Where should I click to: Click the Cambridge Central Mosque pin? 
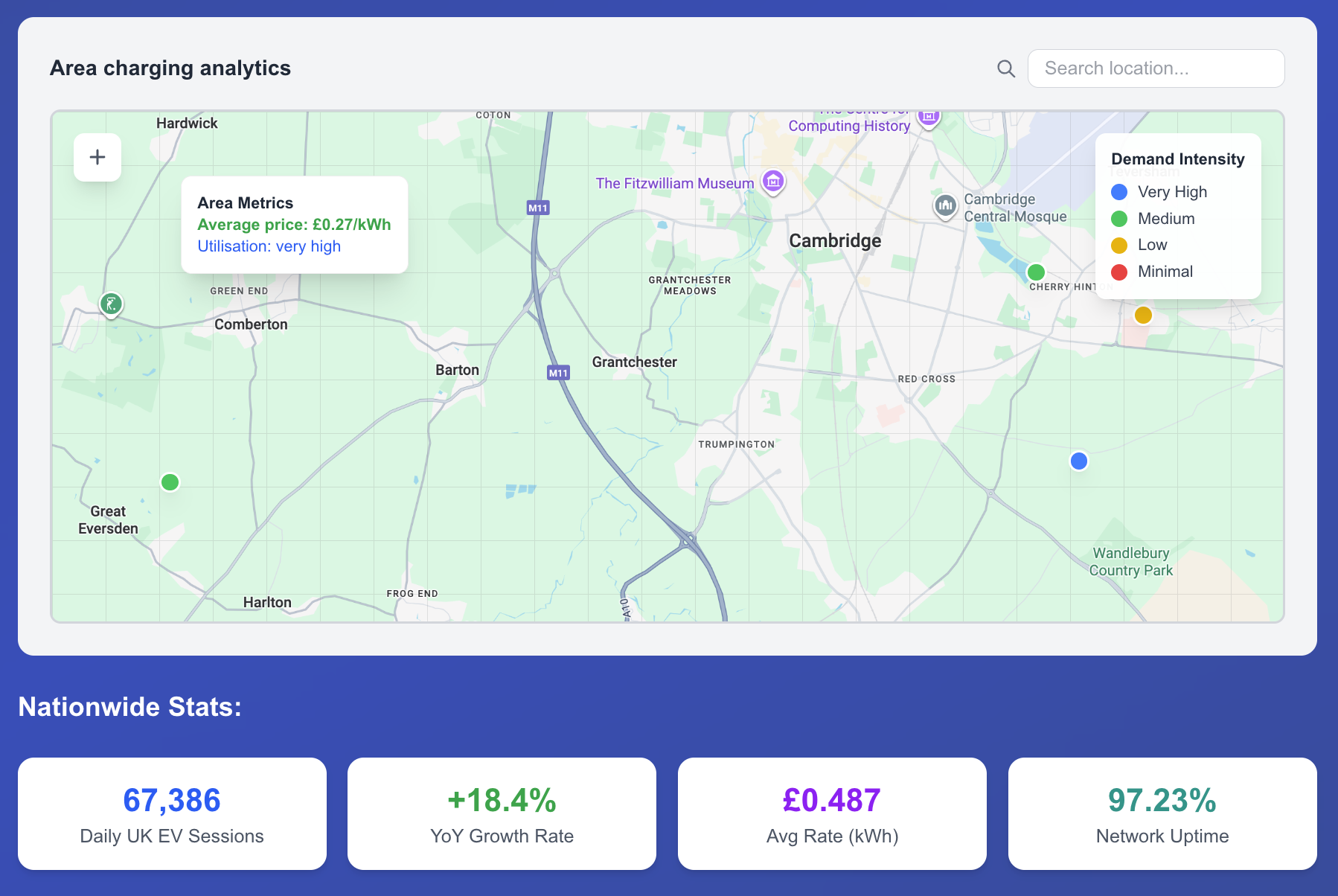tap(945, 205)
